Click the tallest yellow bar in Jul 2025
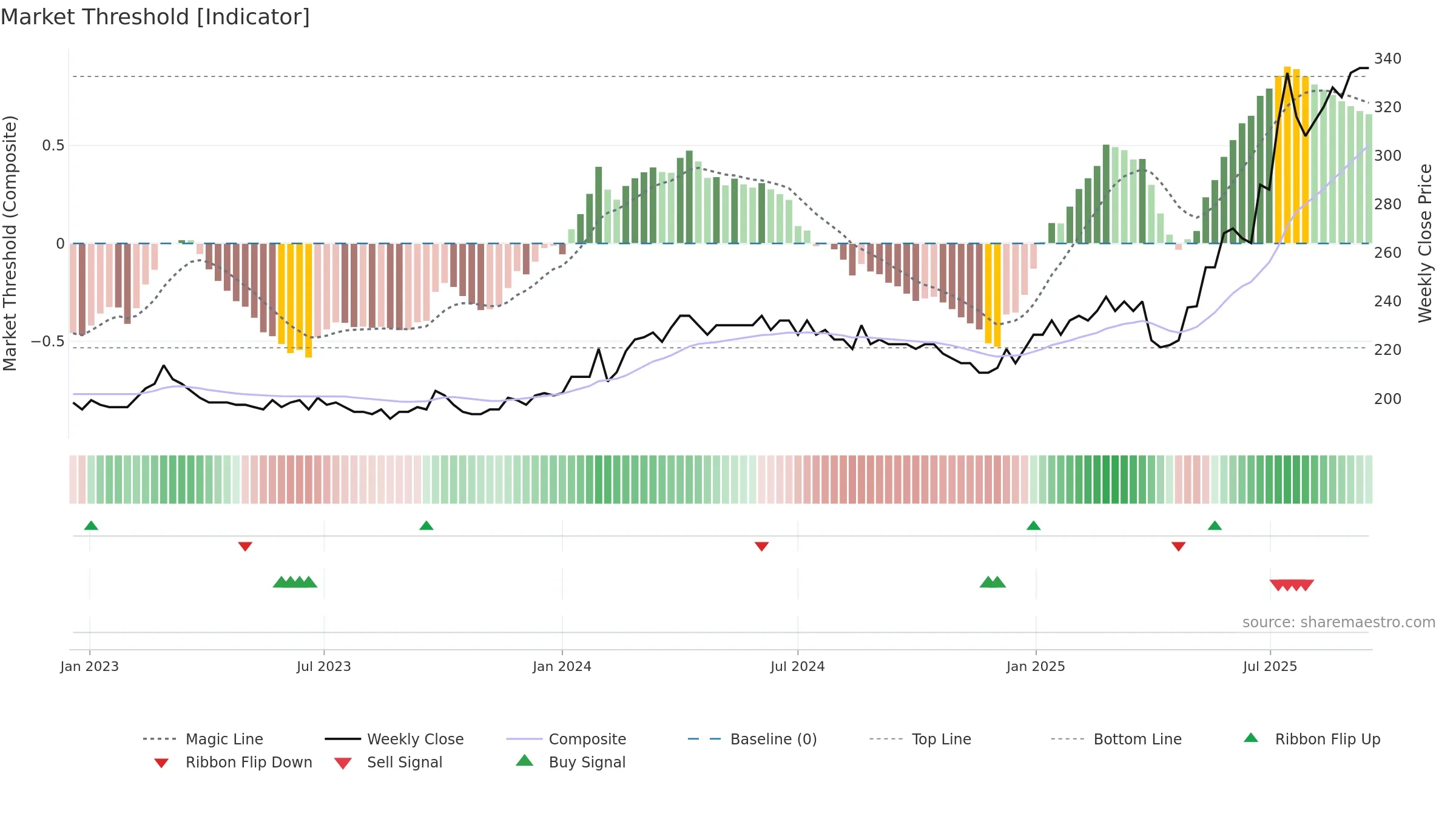Image resolution: width=1456 pixels, height=819 pixels. [1287, 155]
